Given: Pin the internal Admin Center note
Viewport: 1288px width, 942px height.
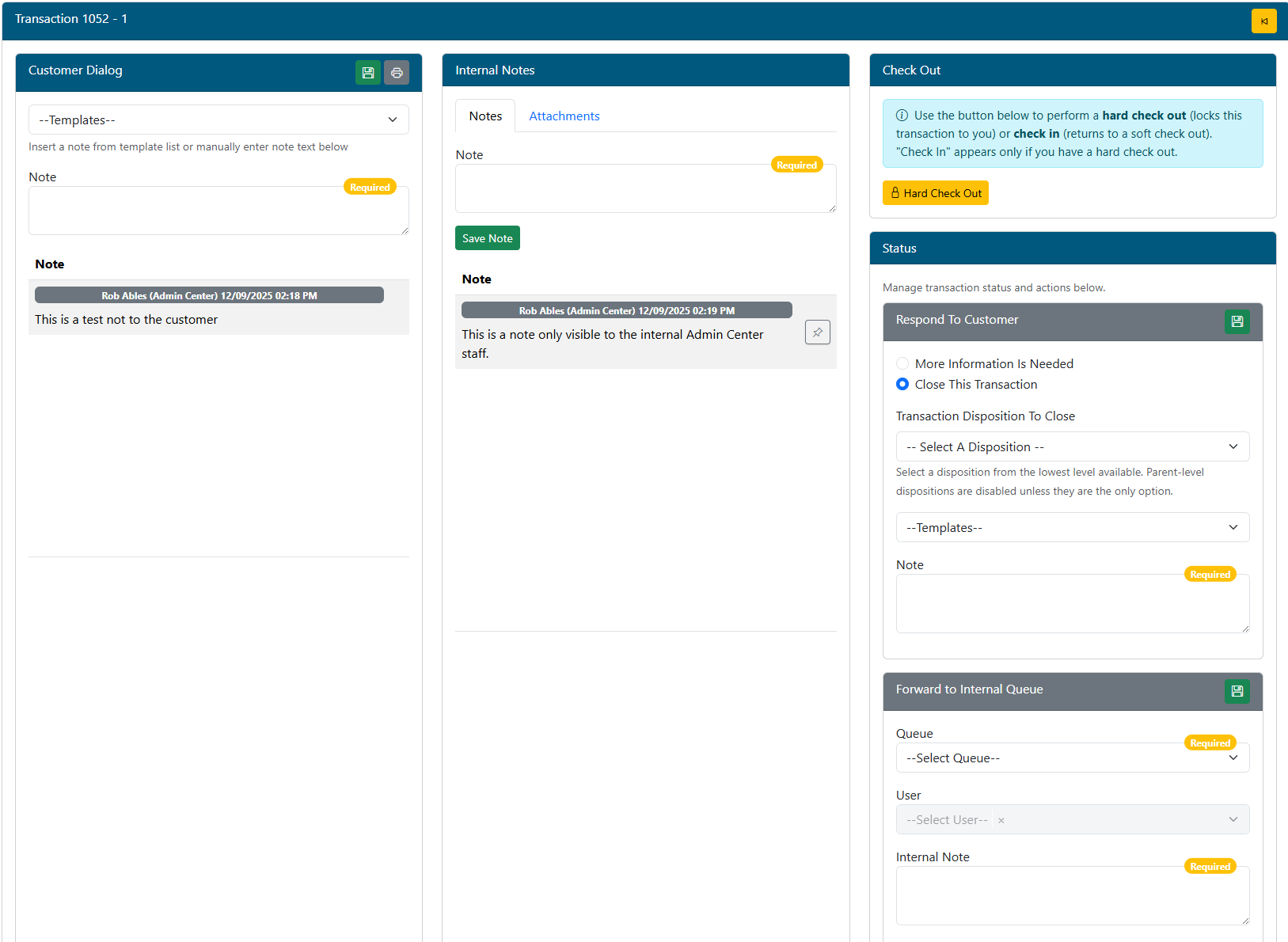Looking at the screenshot, I should pyautogui.click(x=817, y=332).
